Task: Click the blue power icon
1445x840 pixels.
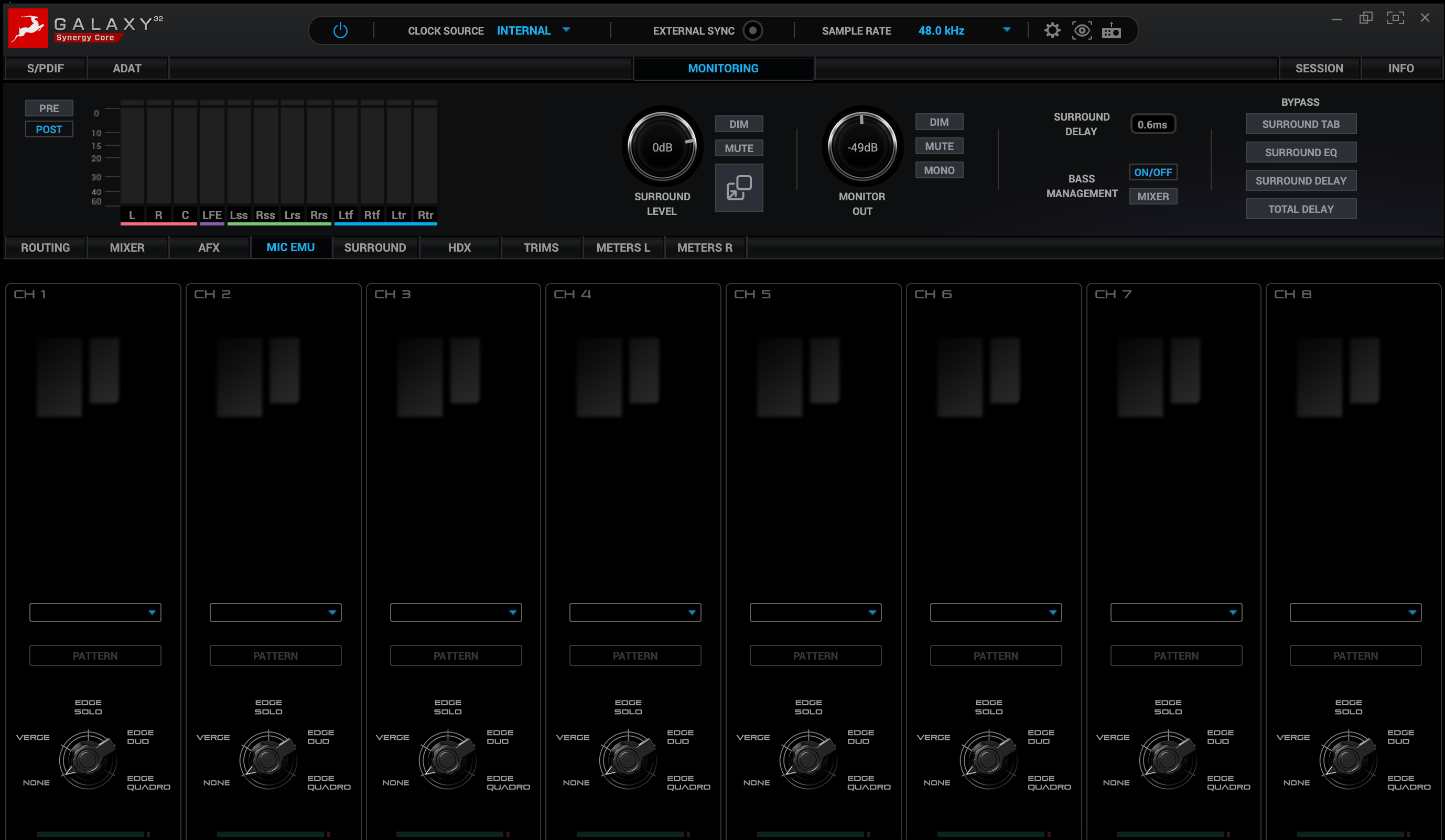Action: (340, 30)
